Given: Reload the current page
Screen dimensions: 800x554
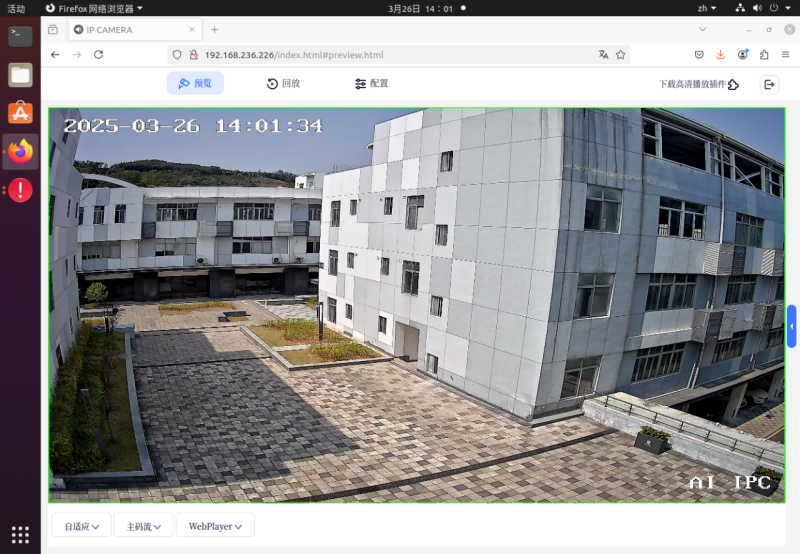Looking at the screenshot, I should [98, 55].
